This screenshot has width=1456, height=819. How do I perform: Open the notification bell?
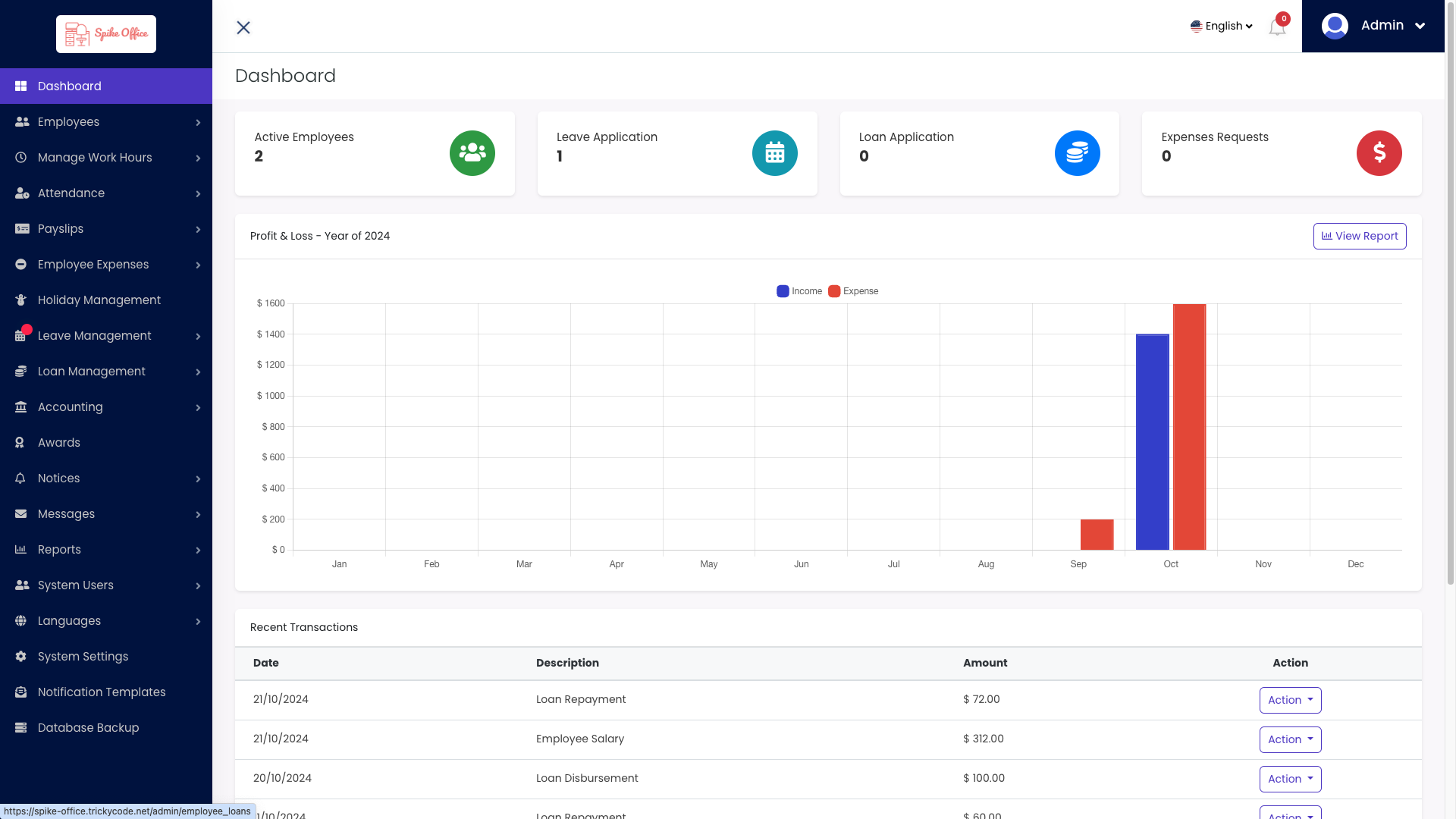coord(1276,27)
